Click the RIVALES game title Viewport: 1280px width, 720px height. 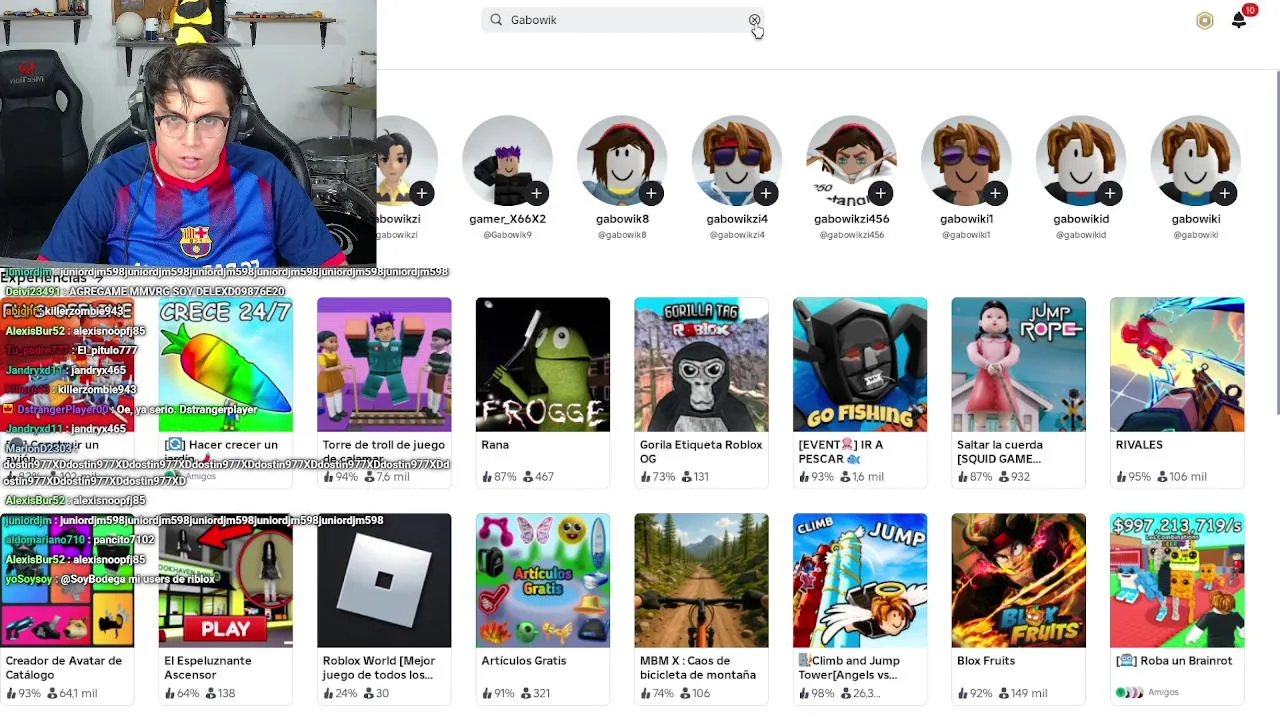pos(1139,445)
